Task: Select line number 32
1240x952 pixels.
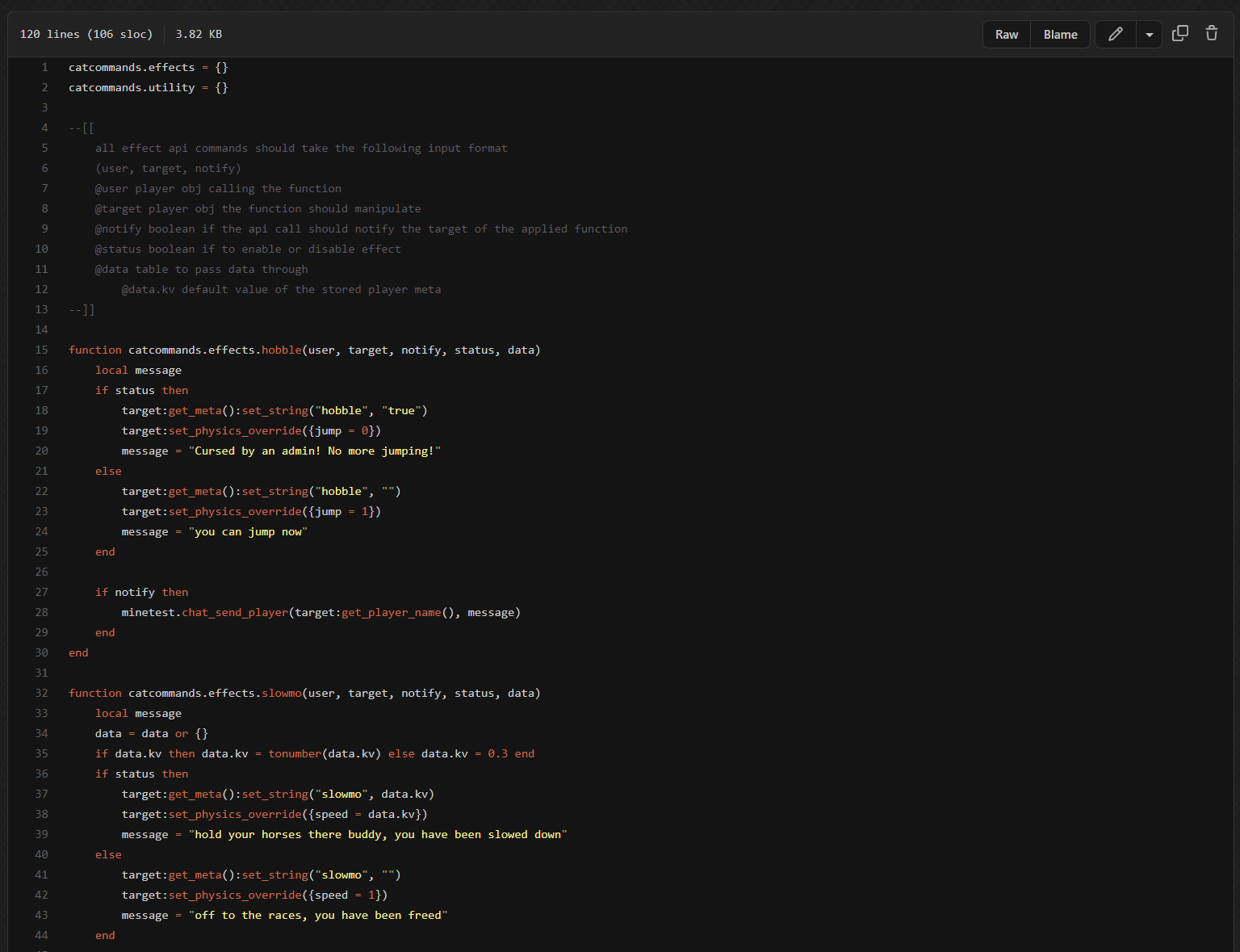Action: click(41, 693)
